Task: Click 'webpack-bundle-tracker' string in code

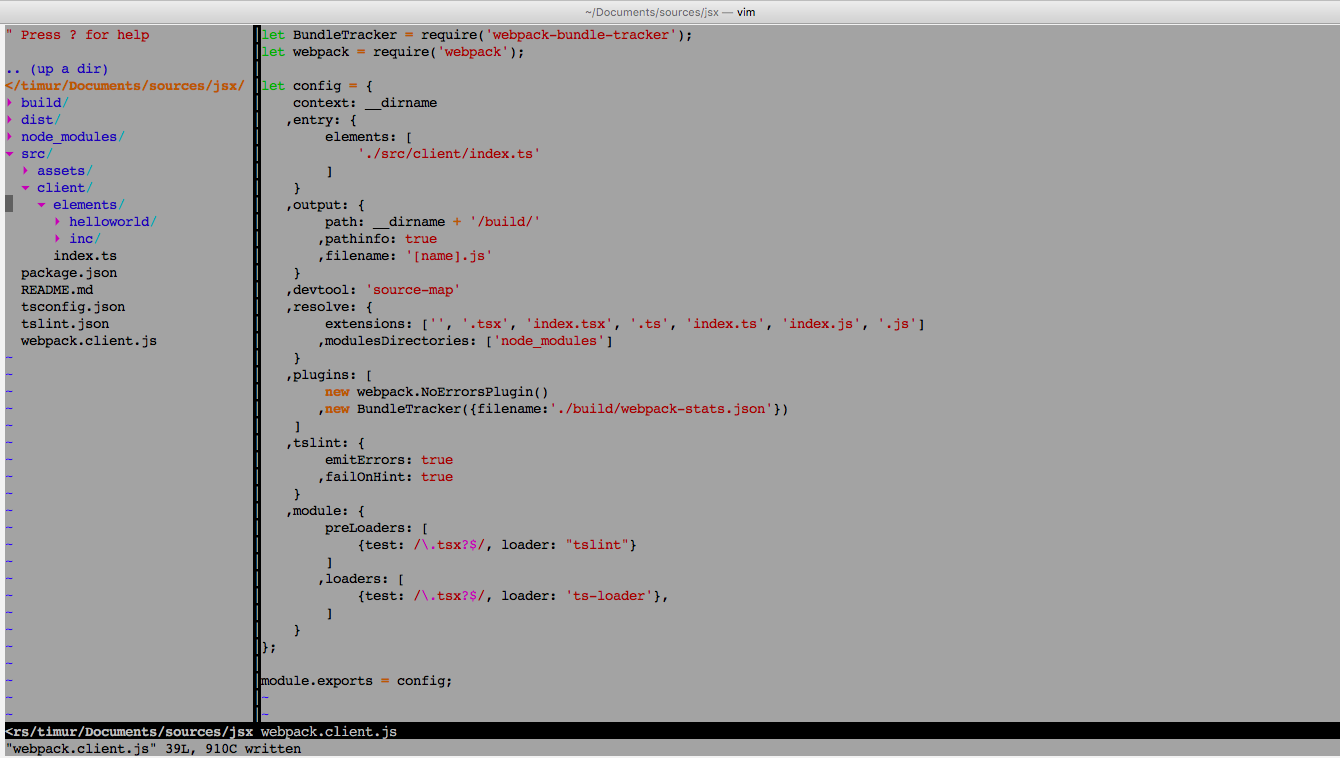Action: 581,35
